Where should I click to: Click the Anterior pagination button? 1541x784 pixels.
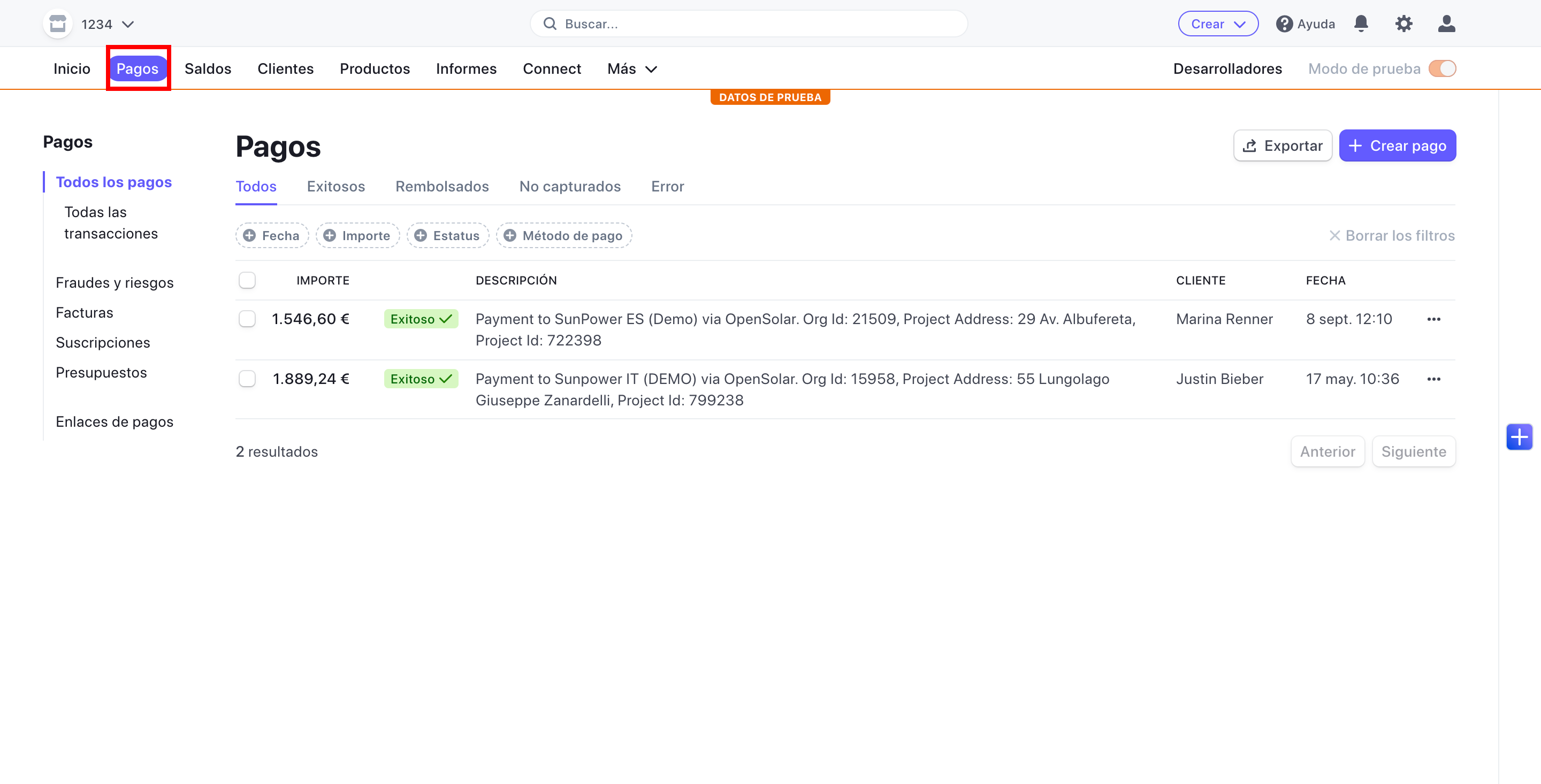coord(1328,451)
